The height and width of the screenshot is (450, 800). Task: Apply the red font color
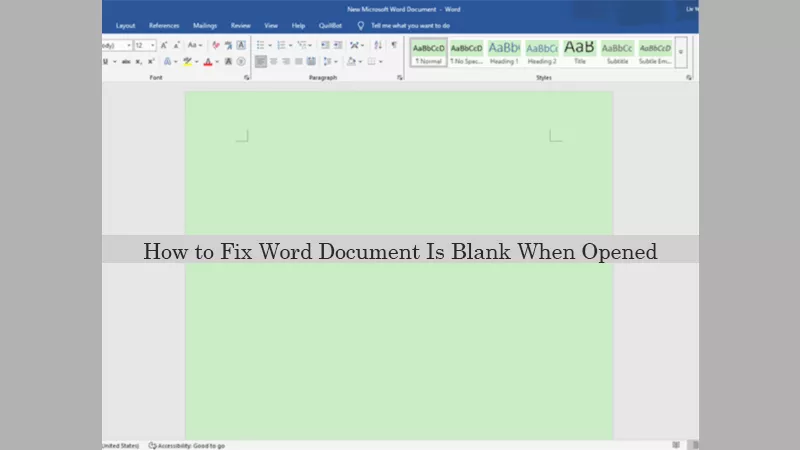pos(208,62)
